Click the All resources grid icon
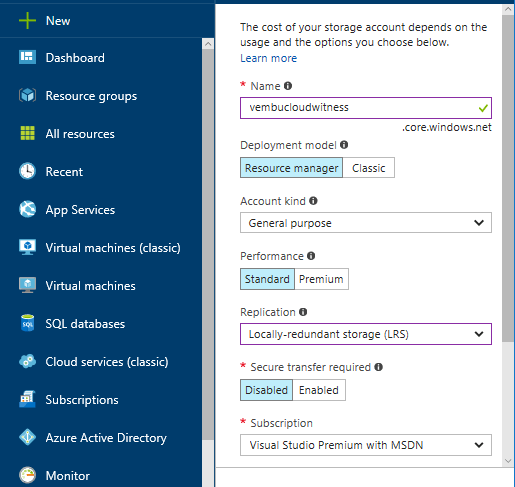 click(x=27, y=133)
